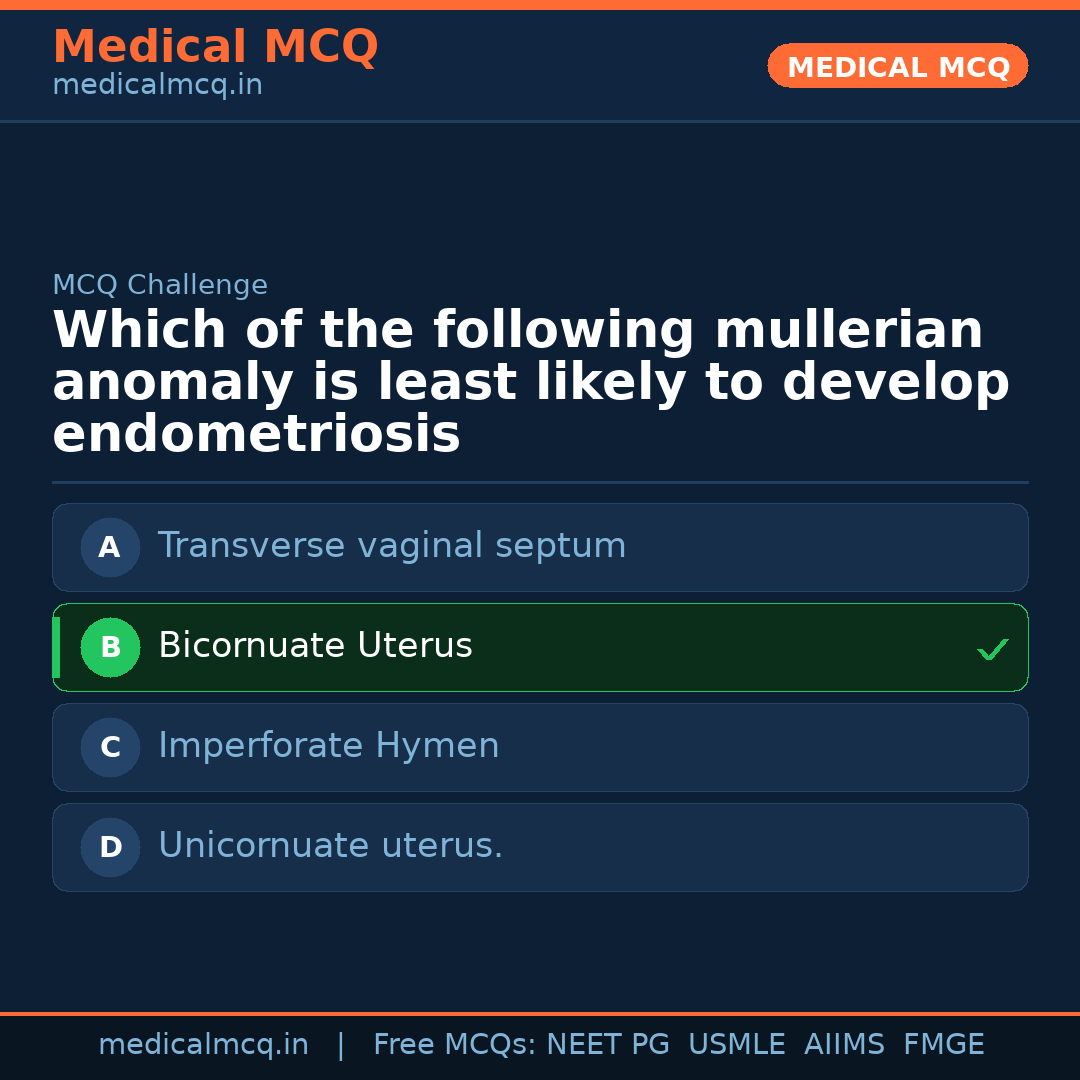The image size is (1080, 1080).
Task: Click the green B badge icon
Action: click(110, 647)
